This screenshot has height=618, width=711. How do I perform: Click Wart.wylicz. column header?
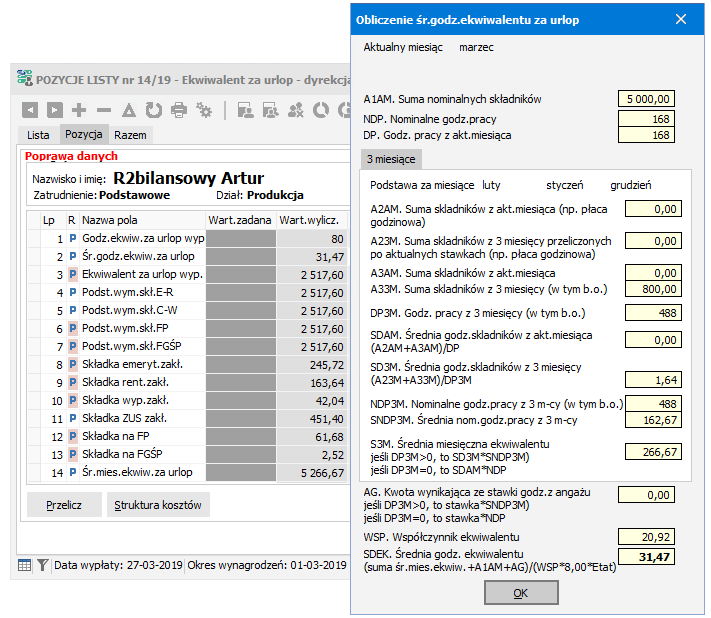point(312,220)
